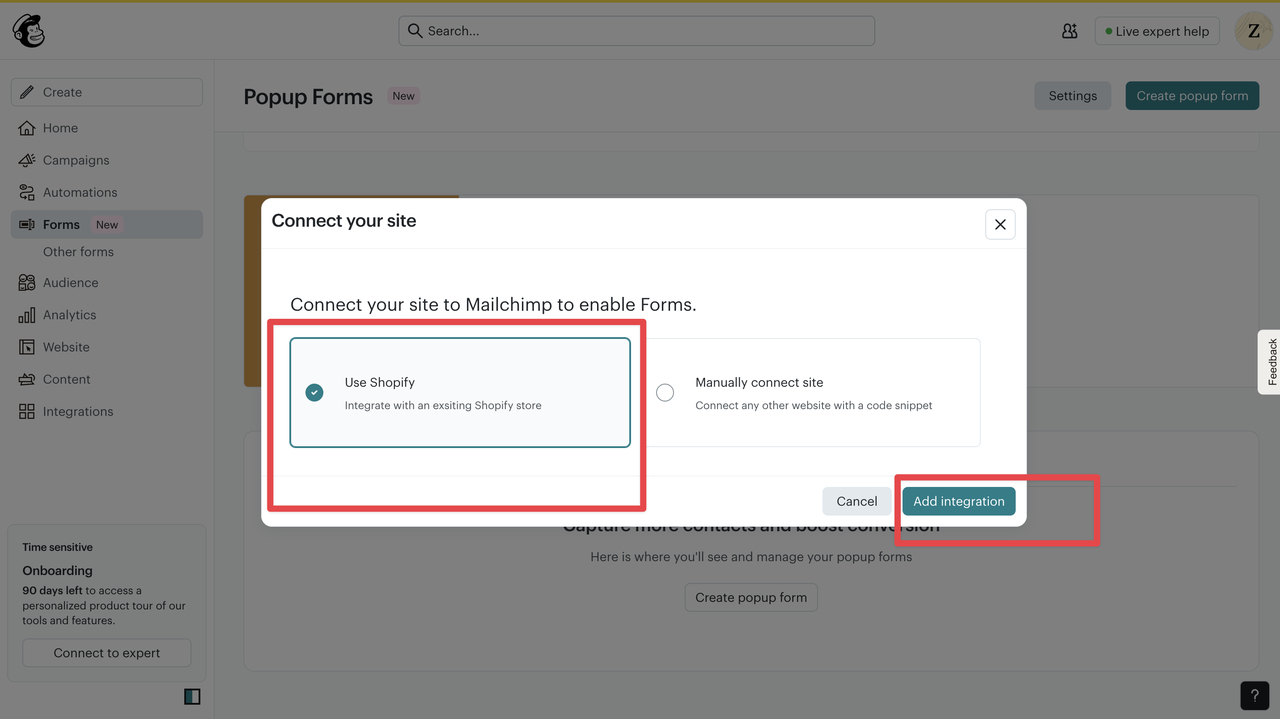1280x719 pixels.
Task: Select the Website icon in sidebar
Action: coord(27,346)
